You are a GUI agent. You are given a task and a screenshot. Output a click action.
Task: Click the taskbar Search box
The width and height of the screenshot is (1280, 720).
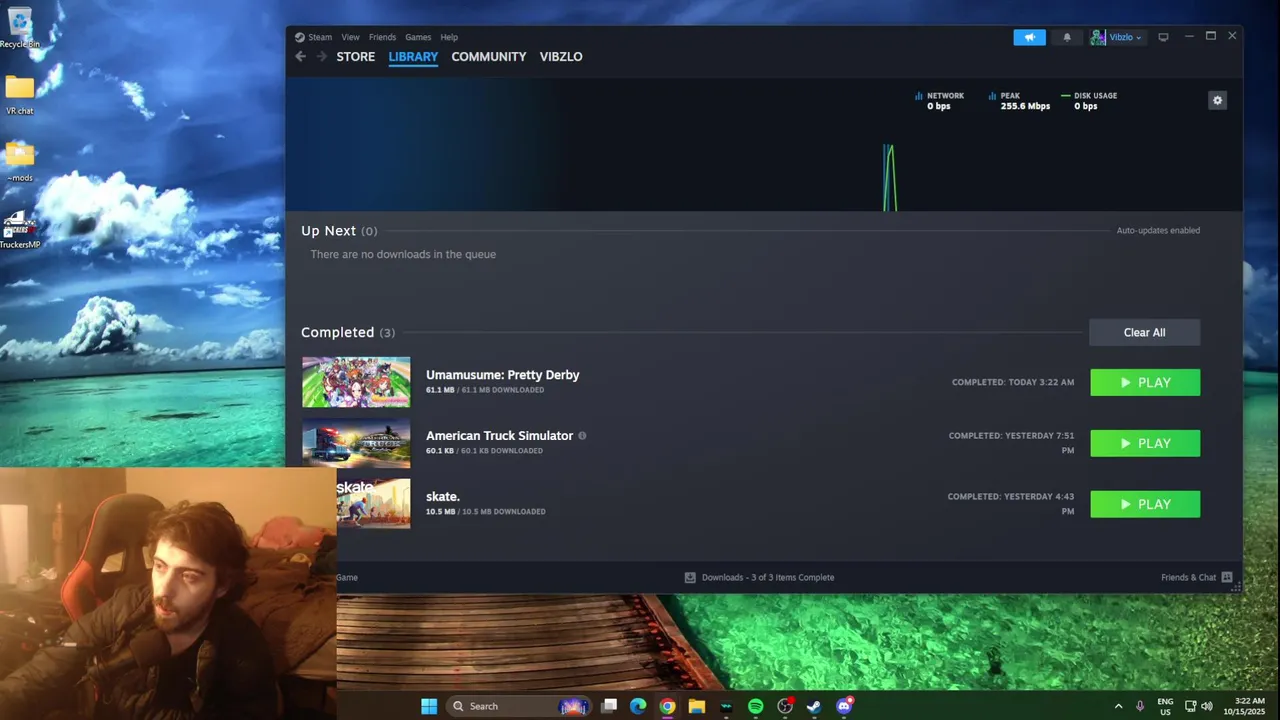tap(518, 706)
